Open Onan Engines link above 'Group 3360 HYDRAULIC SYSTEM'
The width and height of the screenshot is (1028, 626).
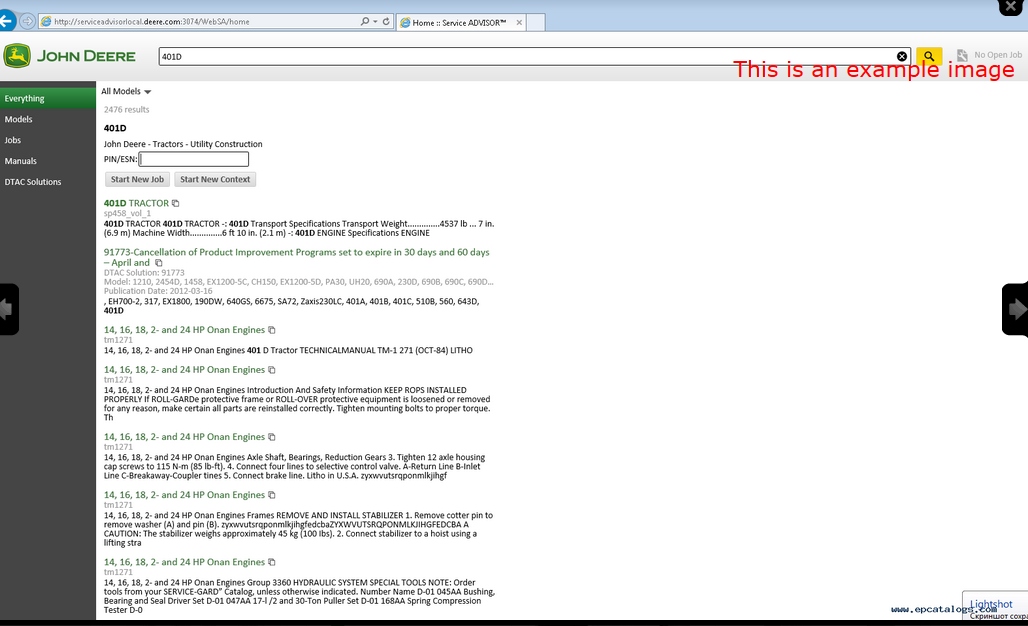pos(184,562)
